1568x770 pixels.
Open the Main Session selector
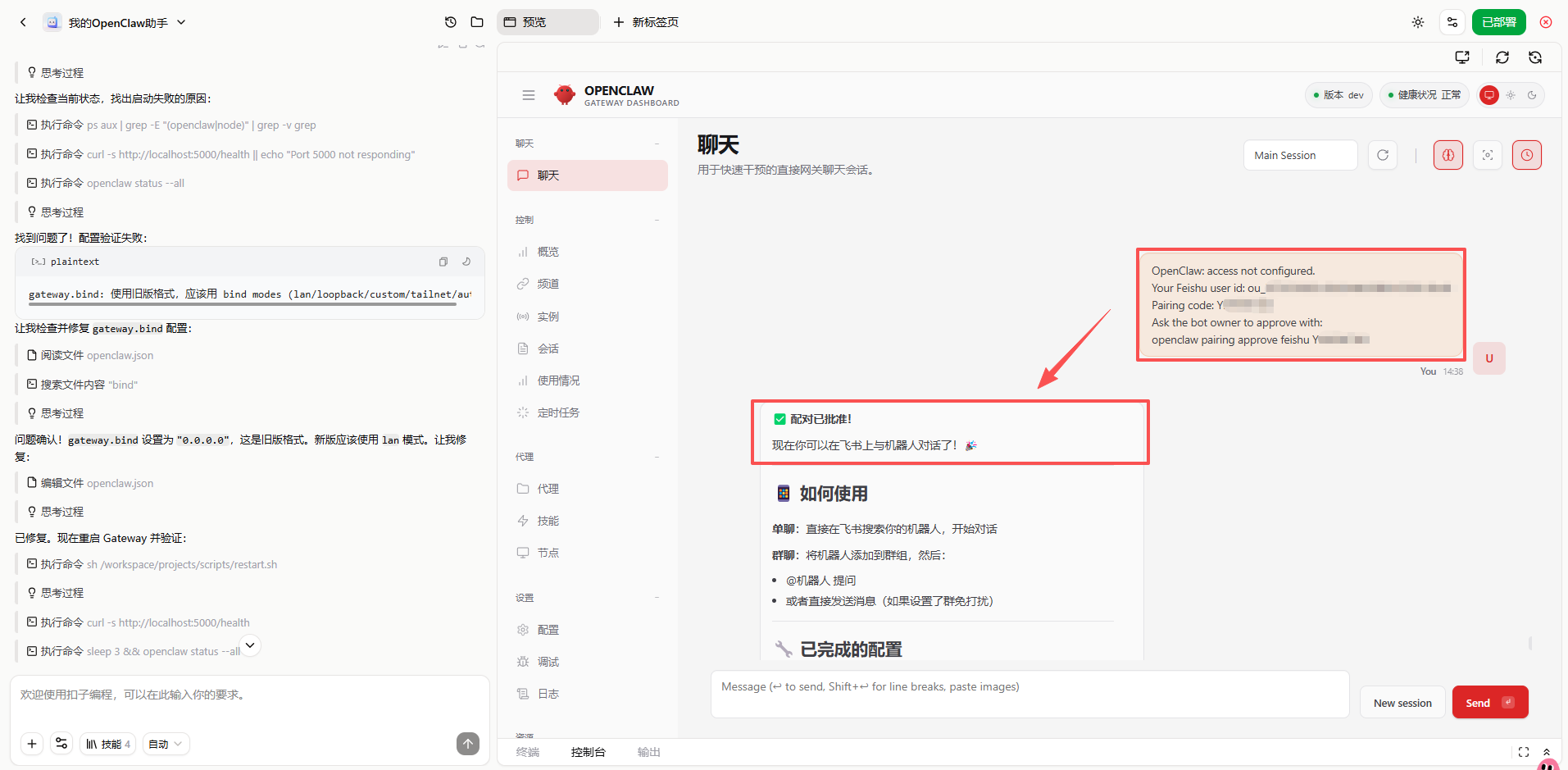pyautogui.click(x=1299, y=155)
